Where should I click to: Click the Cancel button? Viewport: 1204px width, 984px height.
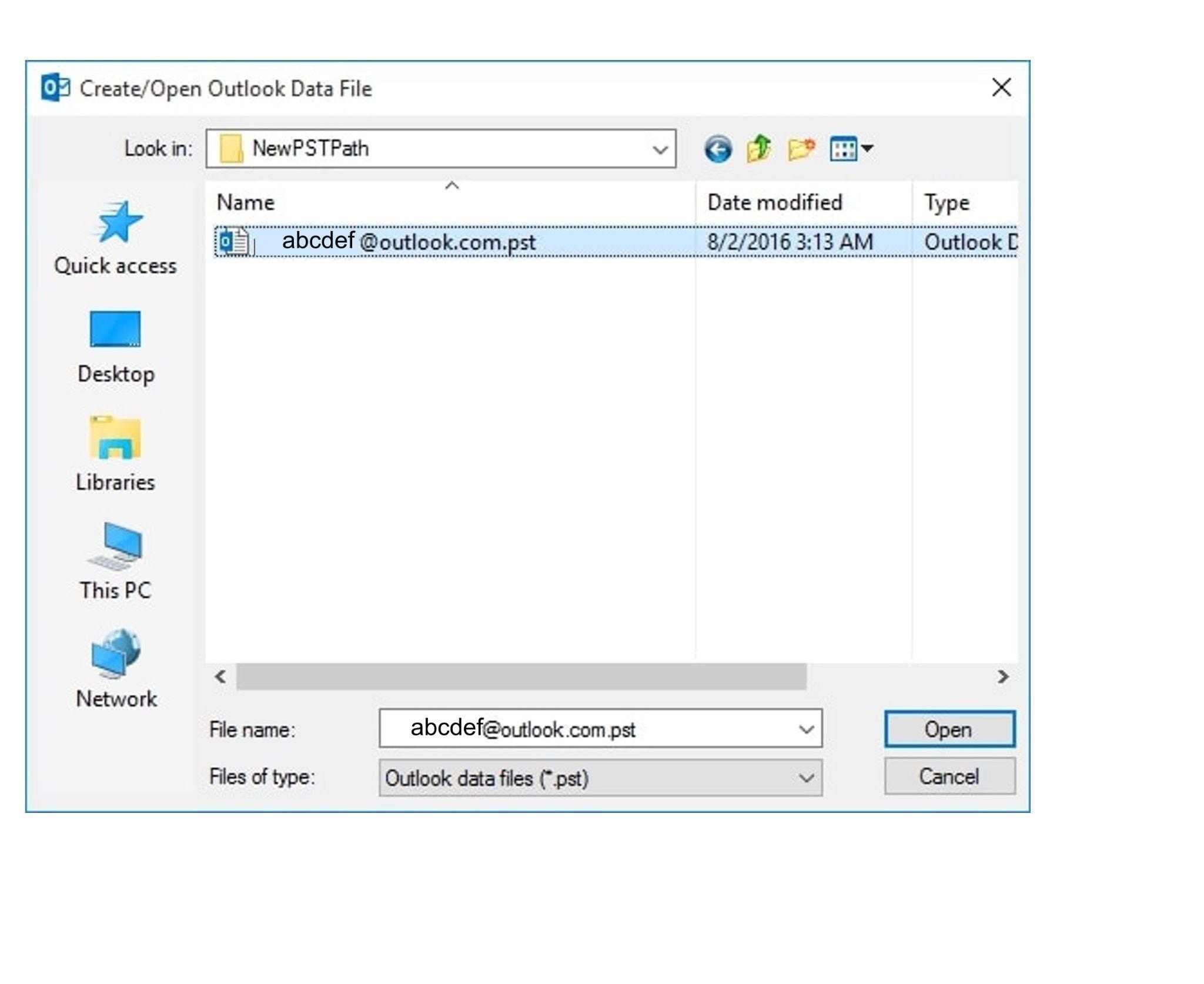coord(949,777)
